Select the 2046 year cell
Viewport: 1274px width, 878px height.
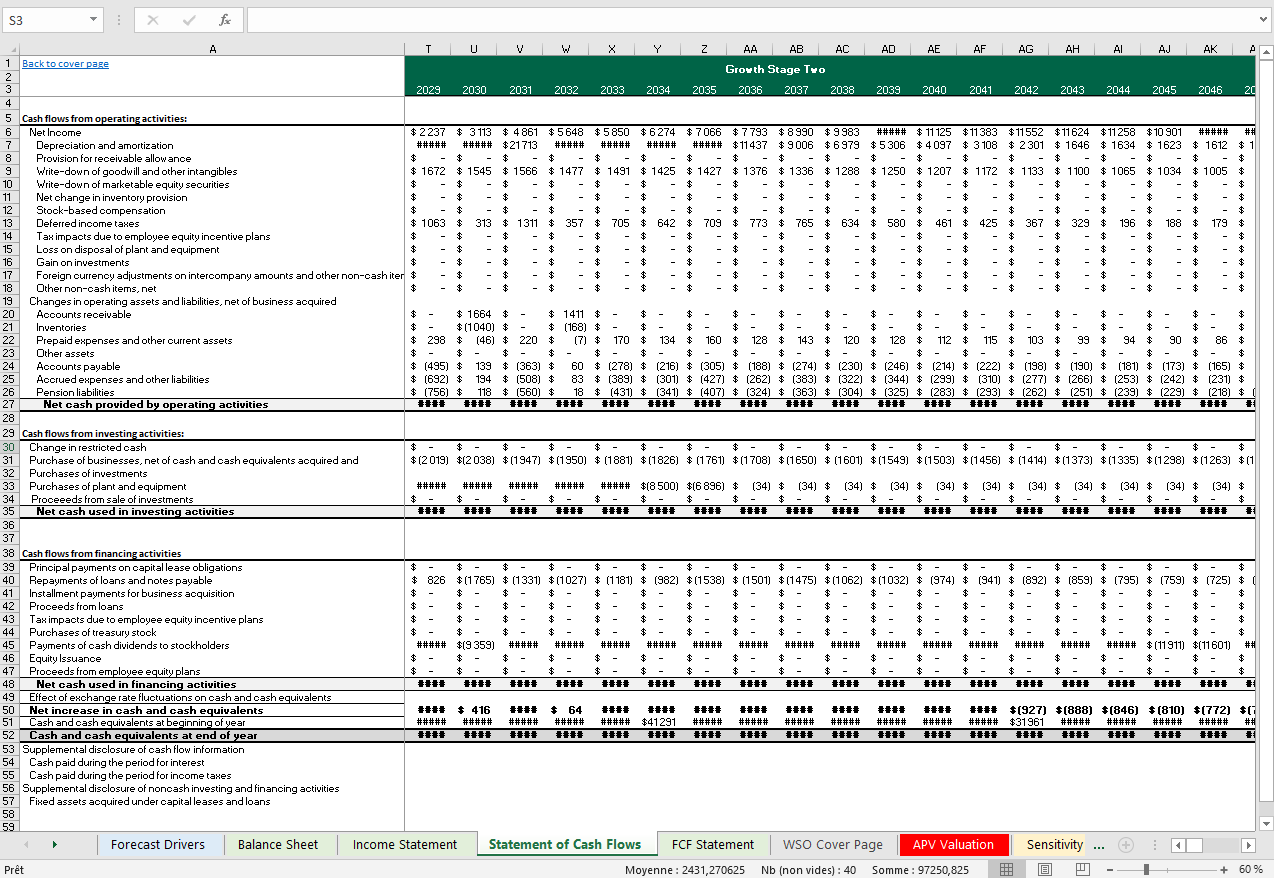[1210, 90]
